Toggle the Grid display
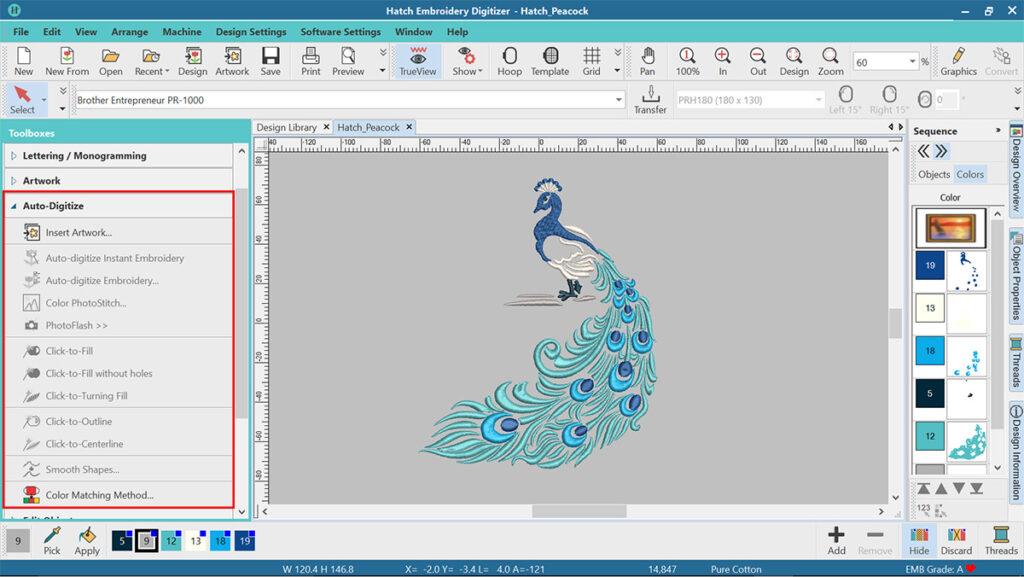1024x577 pixels. (x=592, y=60)
